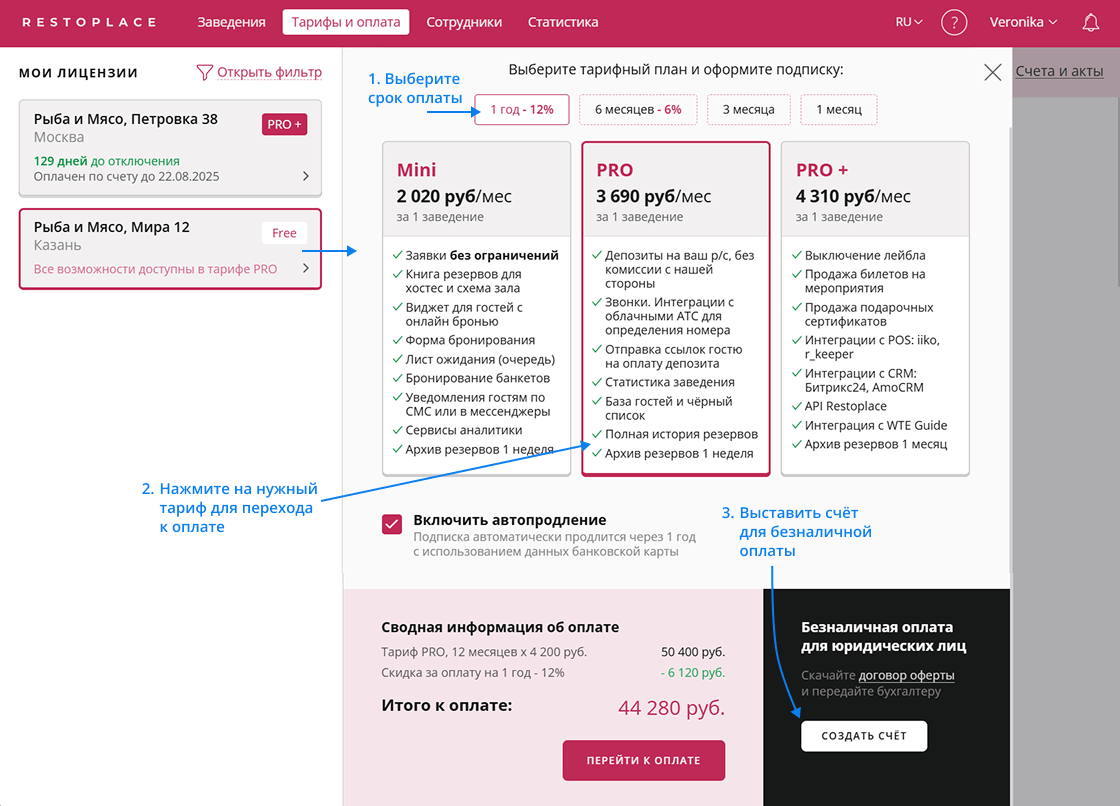This screenshot has height=806, width=1120.
Task: Expand the Veronika user menu
Action: pyautogui.click(x=1023, y=22)
